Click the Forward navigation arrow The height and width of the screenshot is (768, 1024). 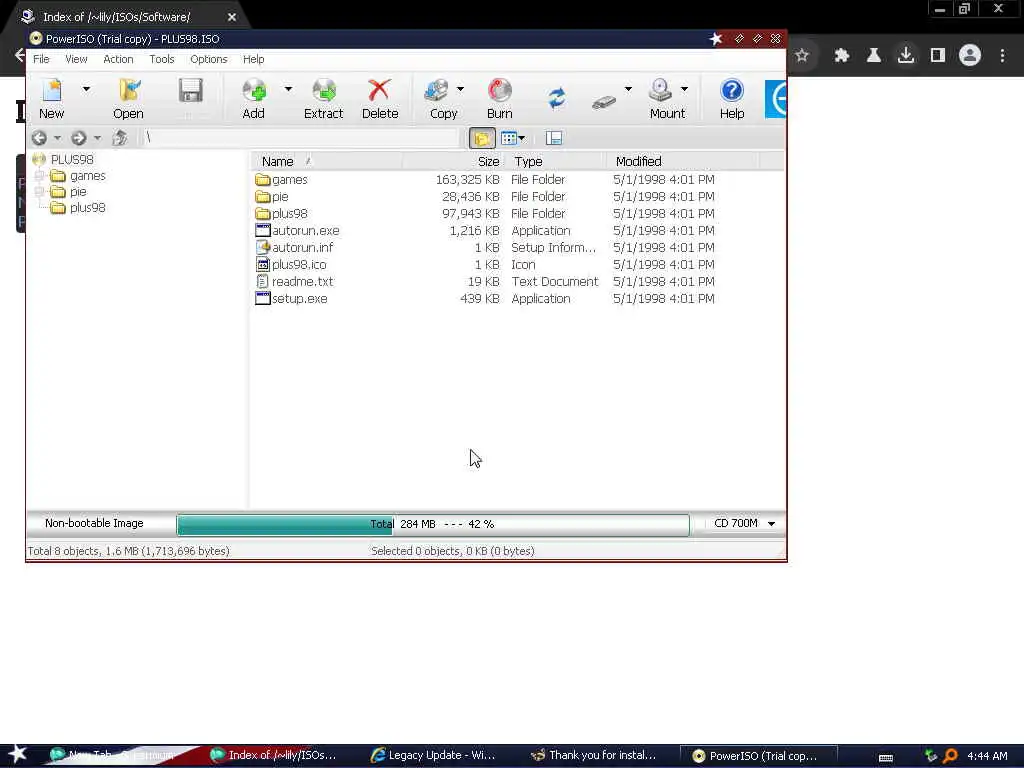[x=78, y=138]
